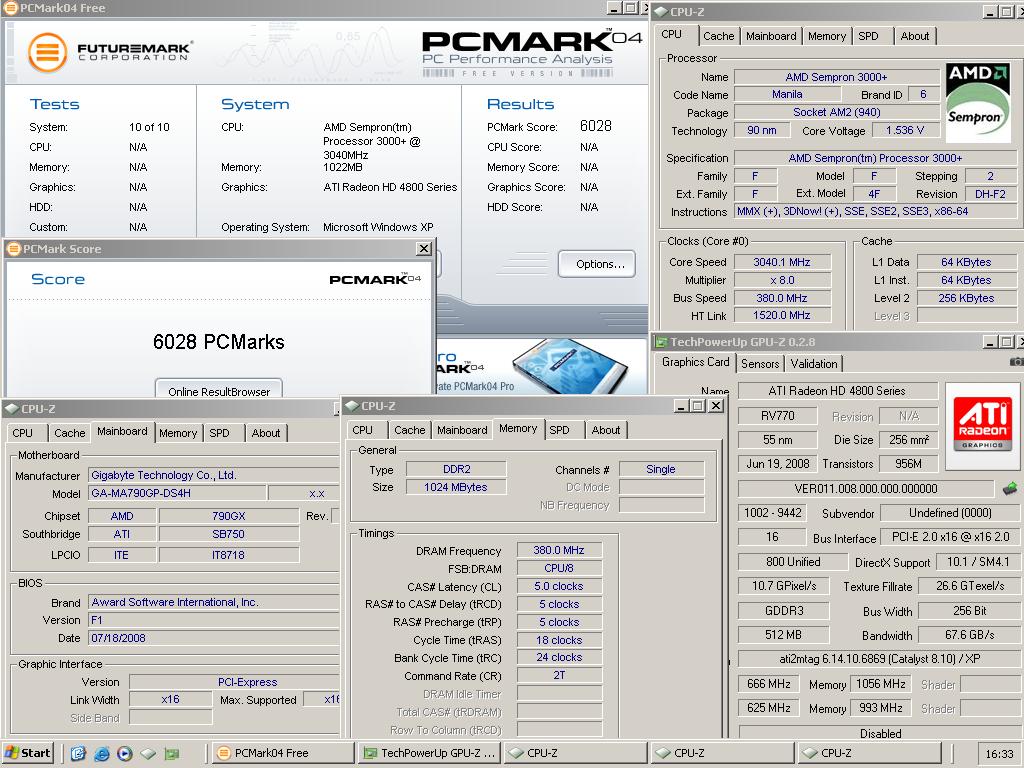
Task: Switch to PCMark04 Free taskbar button
Action: point(283,753)
